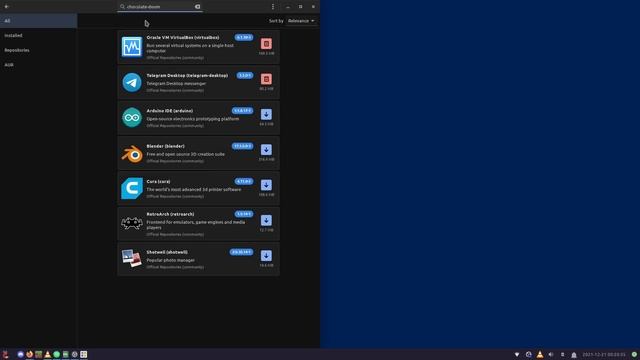Focus the package search field

[160, 7]
